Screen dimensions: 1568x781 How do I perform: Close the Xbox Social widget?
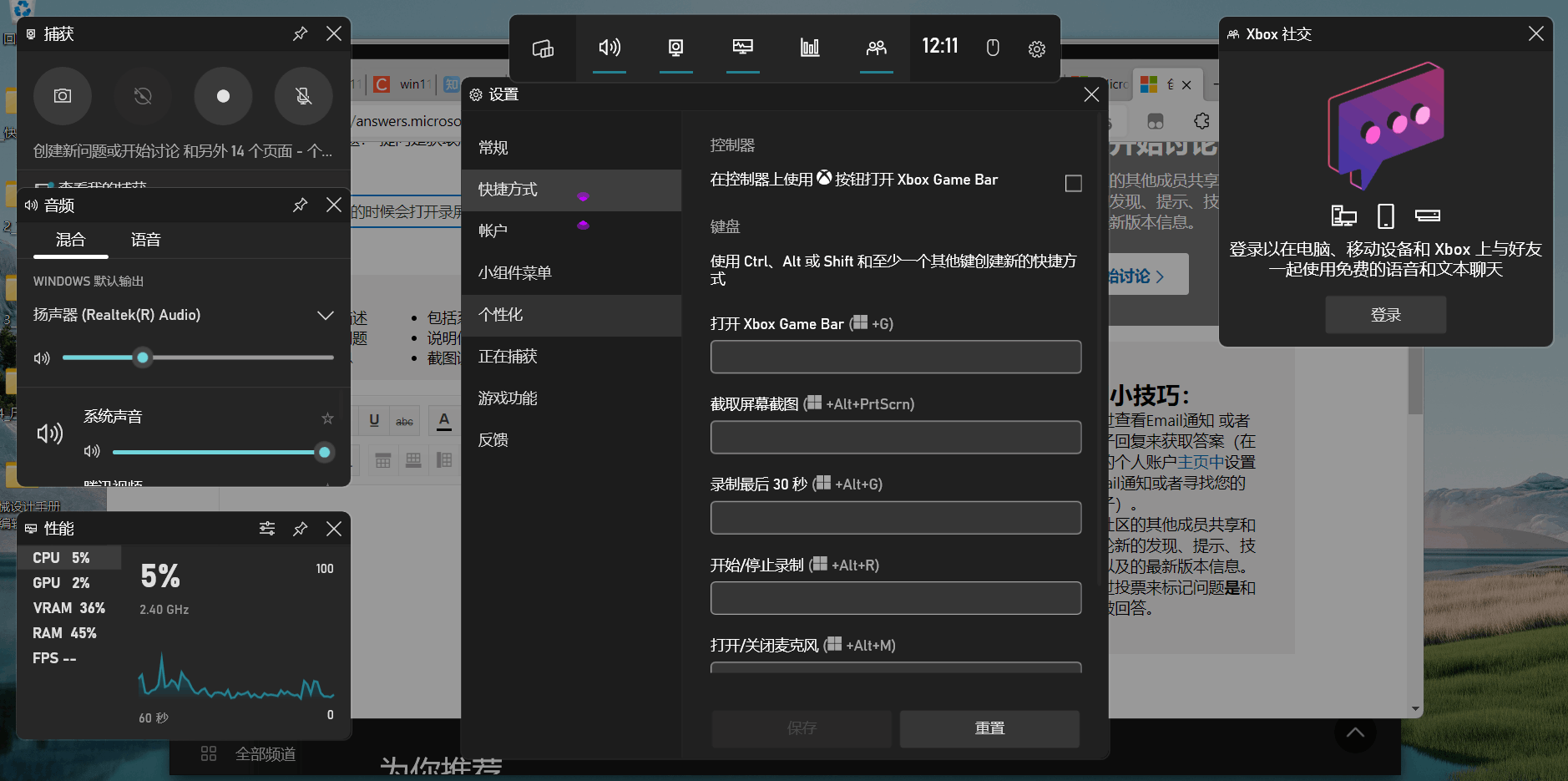coord(1535,33)
